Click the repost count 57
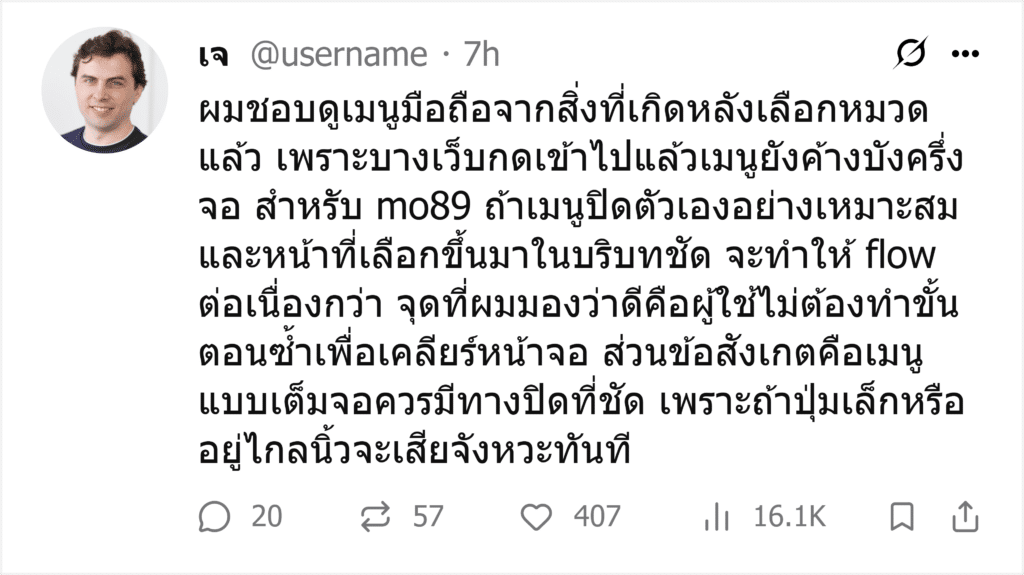 [x=428, y=517]
